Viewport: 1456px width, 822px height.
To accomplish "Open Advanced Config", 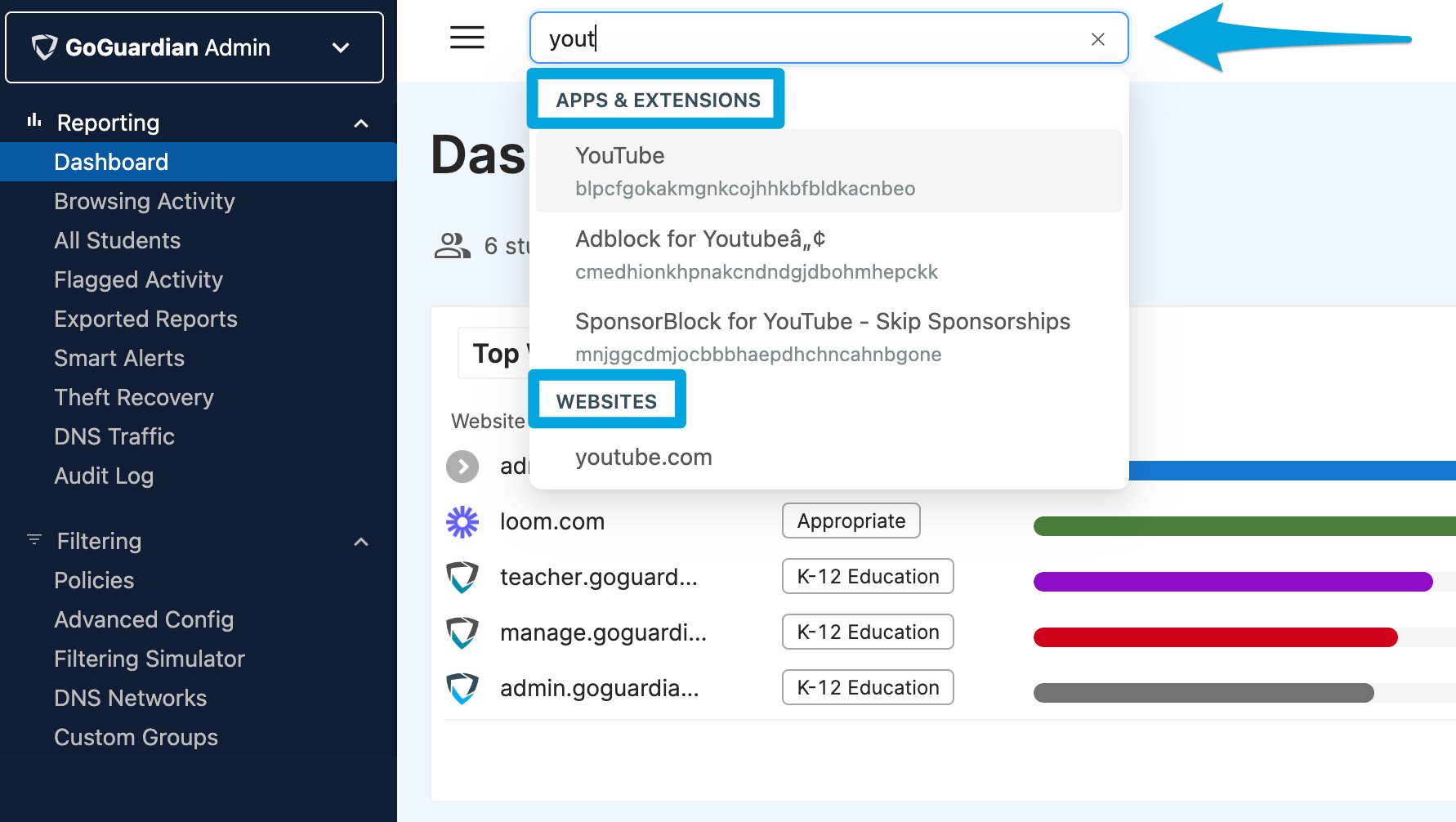I will pyautogui.click(x=144, y=619).
